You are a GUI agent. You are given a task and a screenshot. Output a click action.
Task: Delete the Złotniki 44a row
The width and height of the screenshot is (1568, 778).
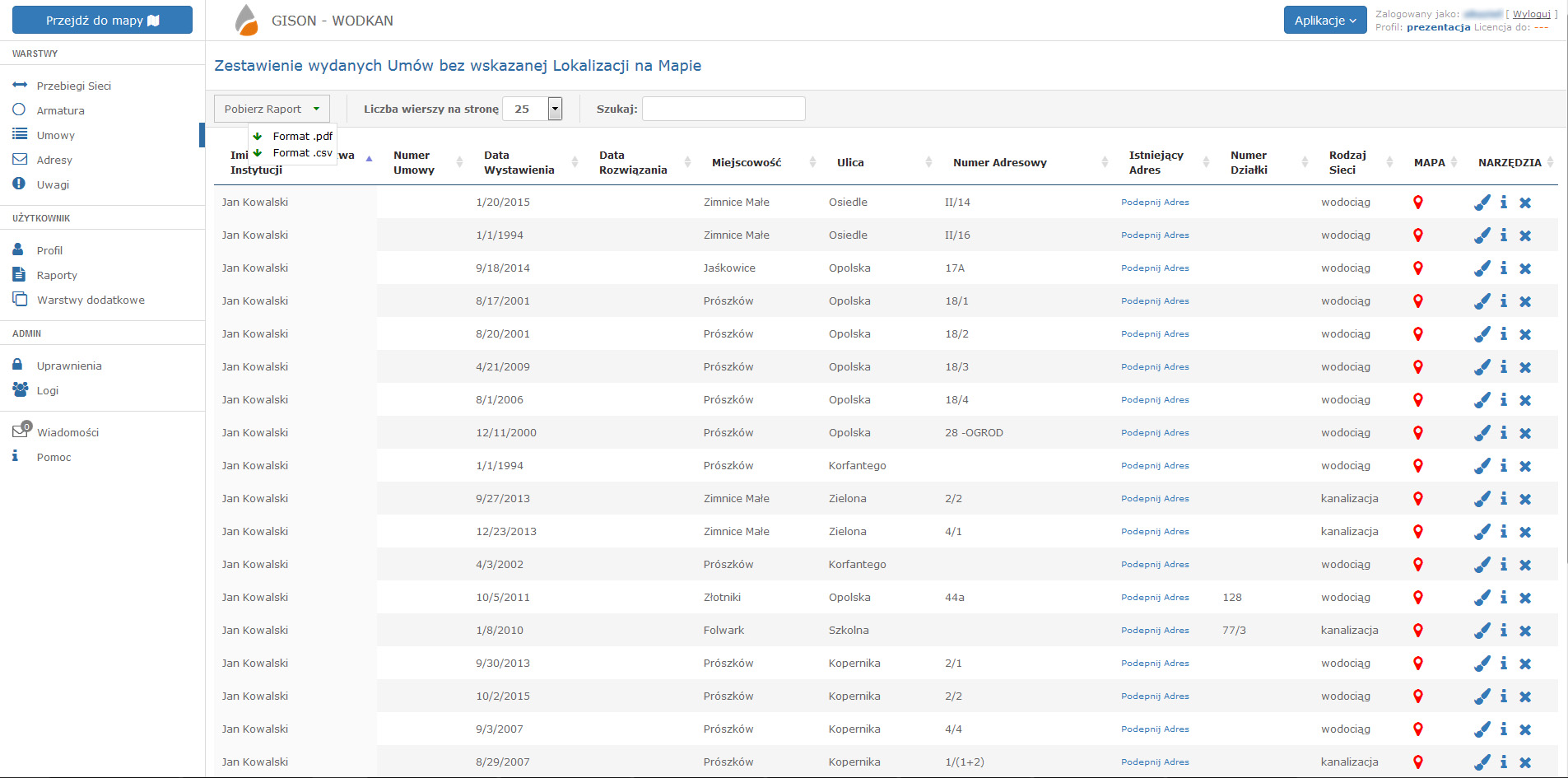[x=1525, y=598]
